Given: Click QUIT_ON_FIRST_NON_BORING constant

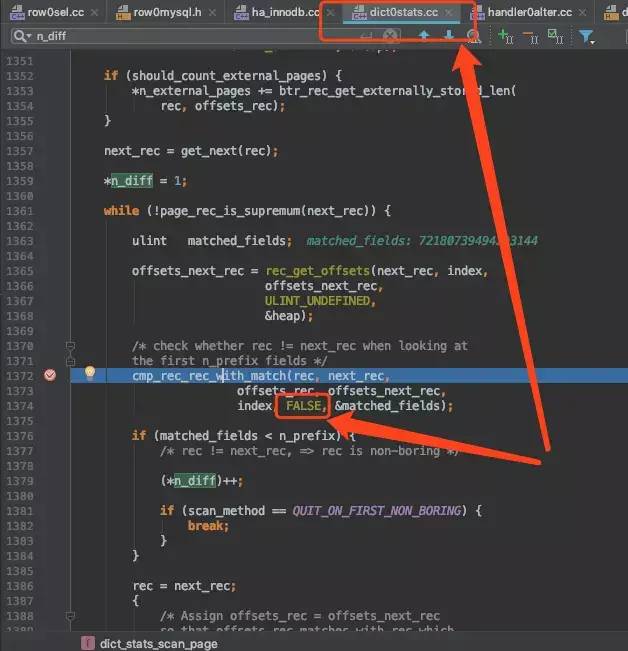Looking at the screenshot, I should [x=377, y=511].
